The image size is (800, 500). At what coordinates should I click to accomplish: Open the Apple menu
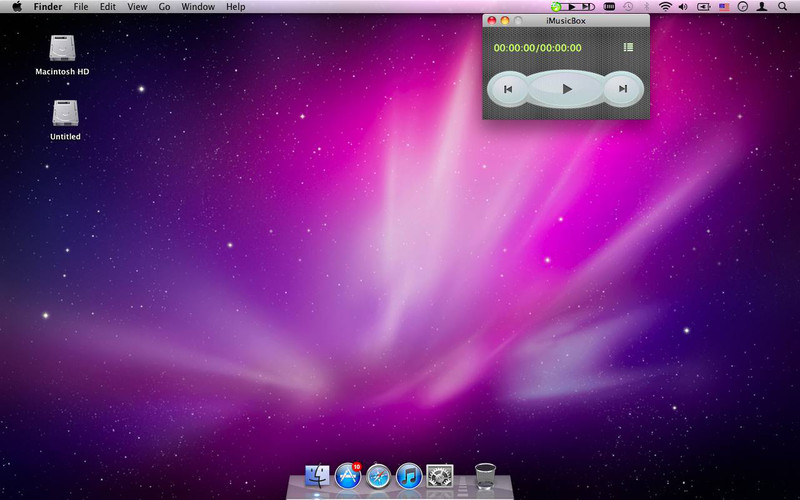click(17, 7)
